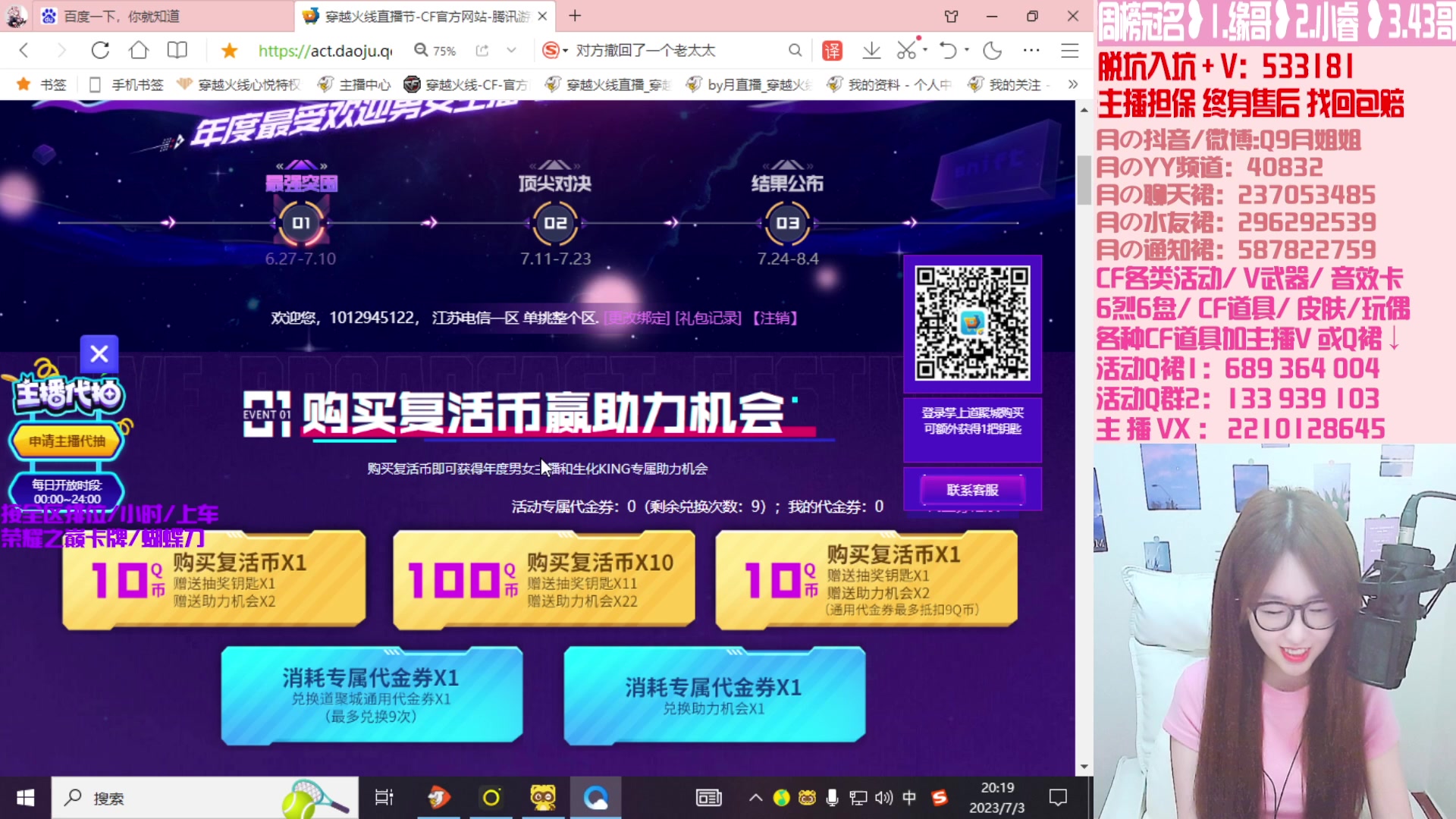Select stage 02 顶尖对决 timeline node
This screenshot has width=1456, height=819.
pyautogui.click(x=555, y=223)
